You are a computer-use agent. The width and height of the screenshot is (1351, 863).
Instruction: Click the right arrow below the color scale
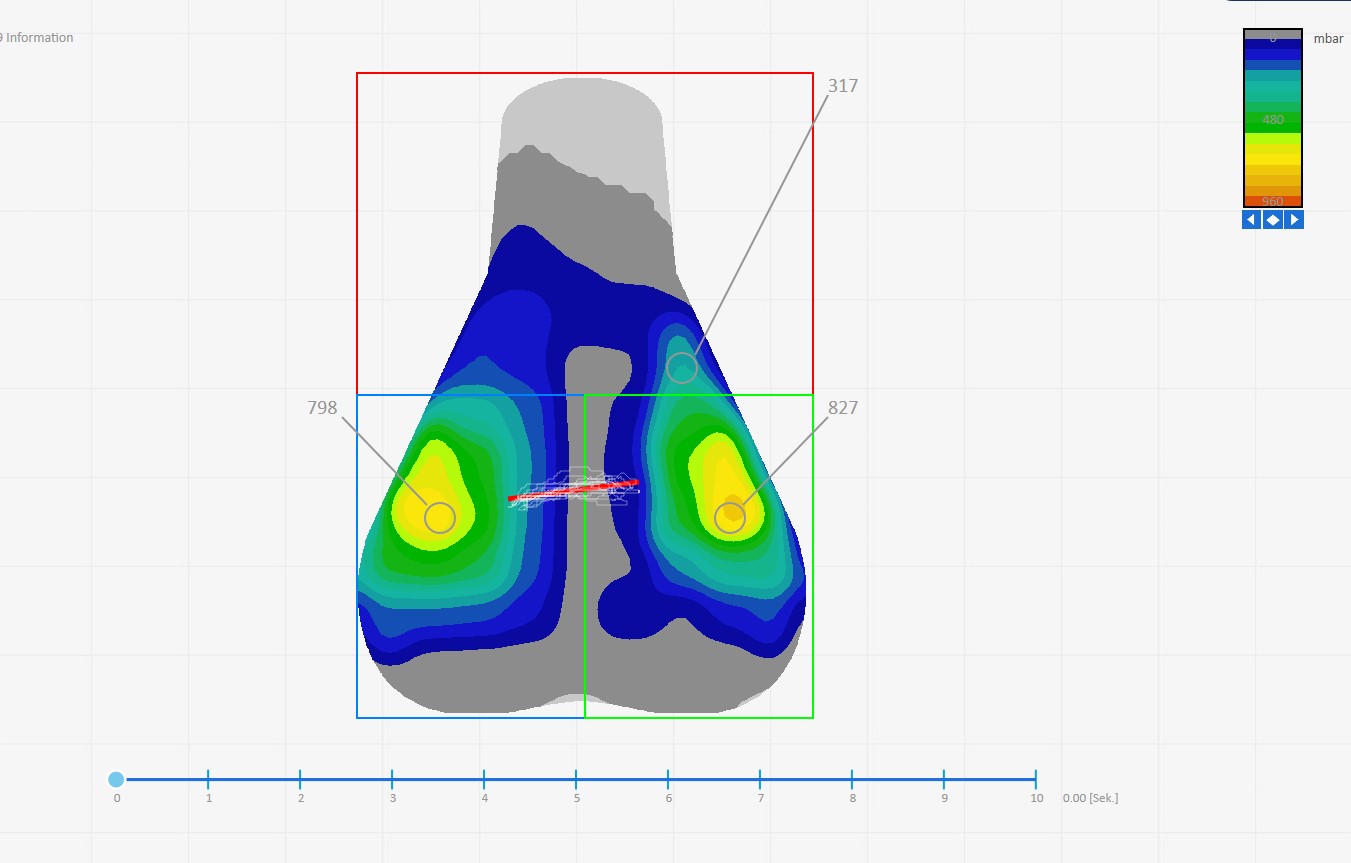1294,220
